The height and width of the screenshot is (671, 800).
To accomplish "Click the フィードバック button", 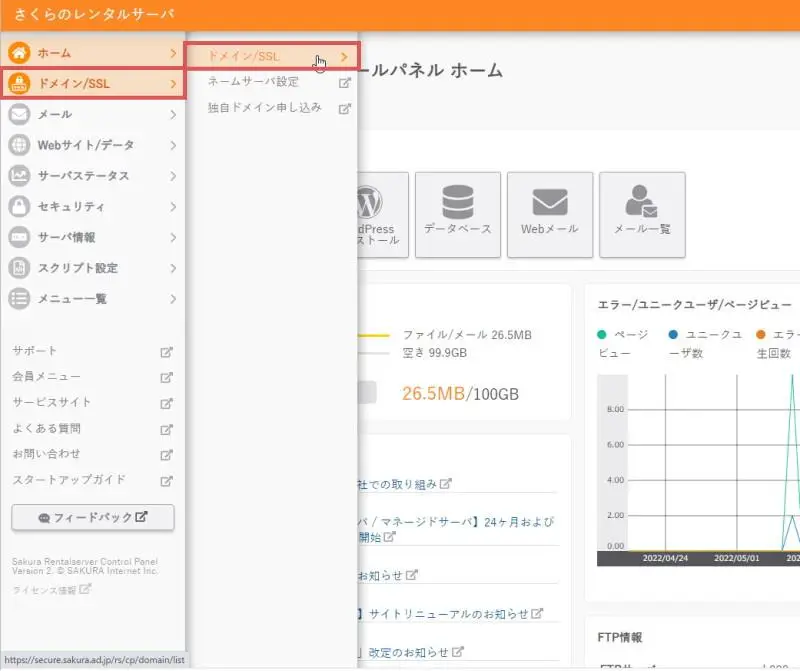I will [93, 517].
